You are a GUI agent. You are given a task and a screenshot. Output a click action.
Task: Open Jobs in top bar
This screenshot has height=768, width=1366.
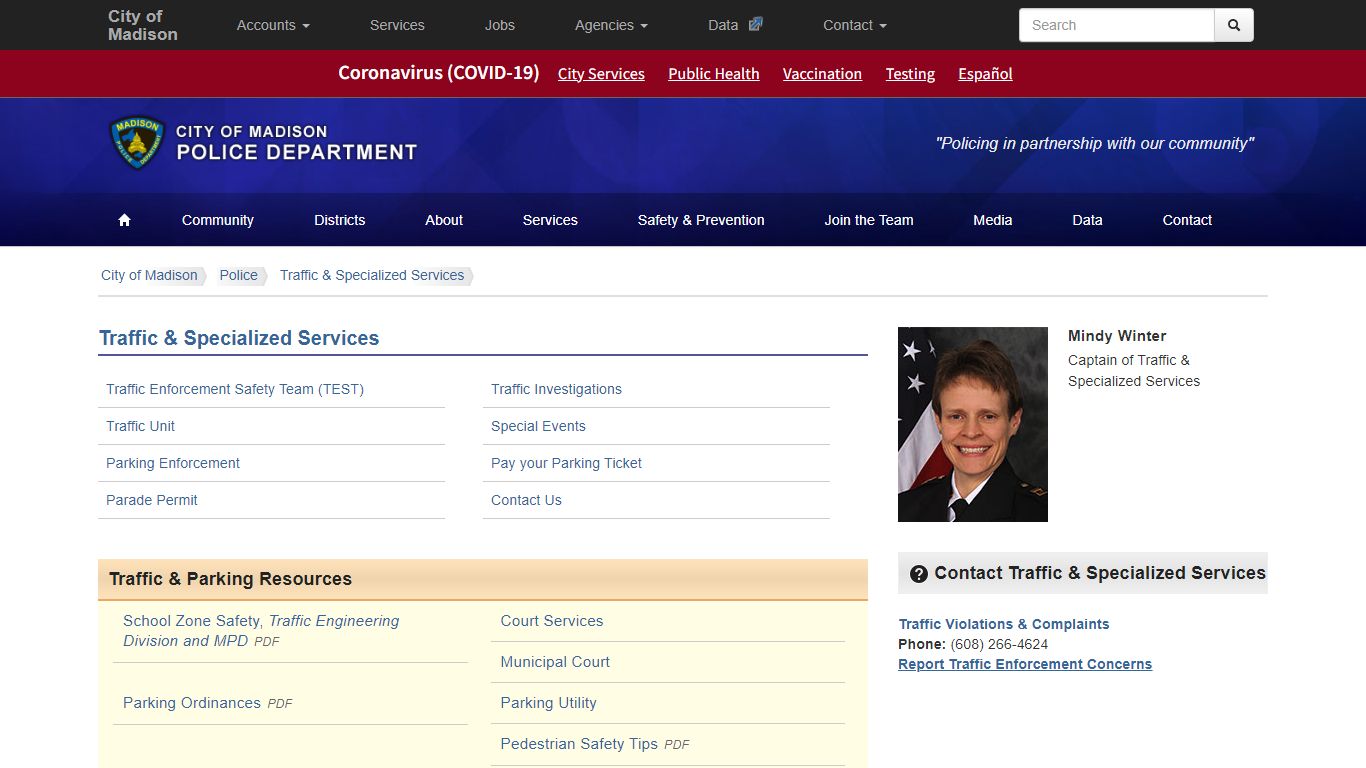[x=500, y=25]
